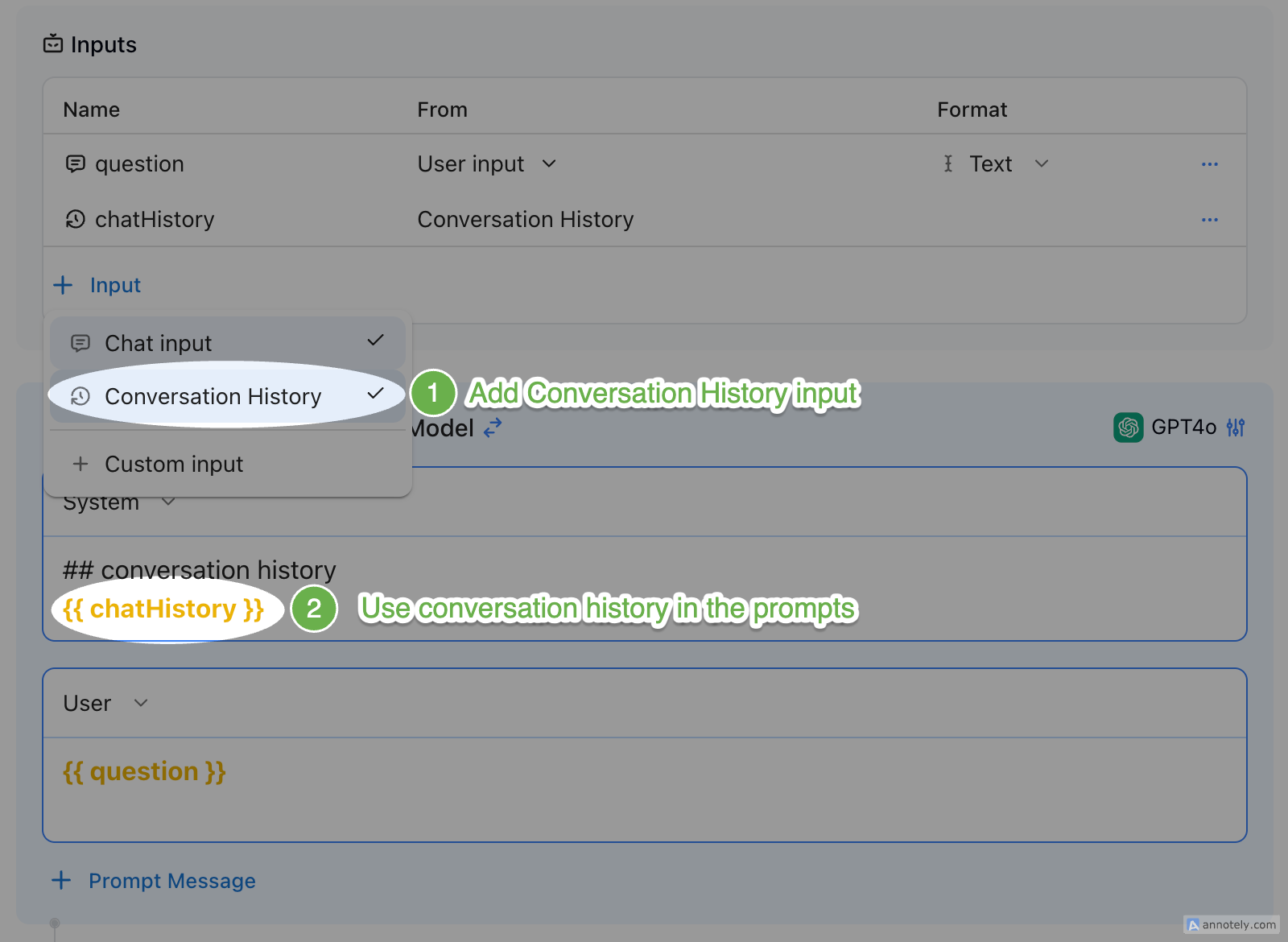The image size is (1288, 942).
Task: Click the Input add link
Action: click(x=115, y=285)
